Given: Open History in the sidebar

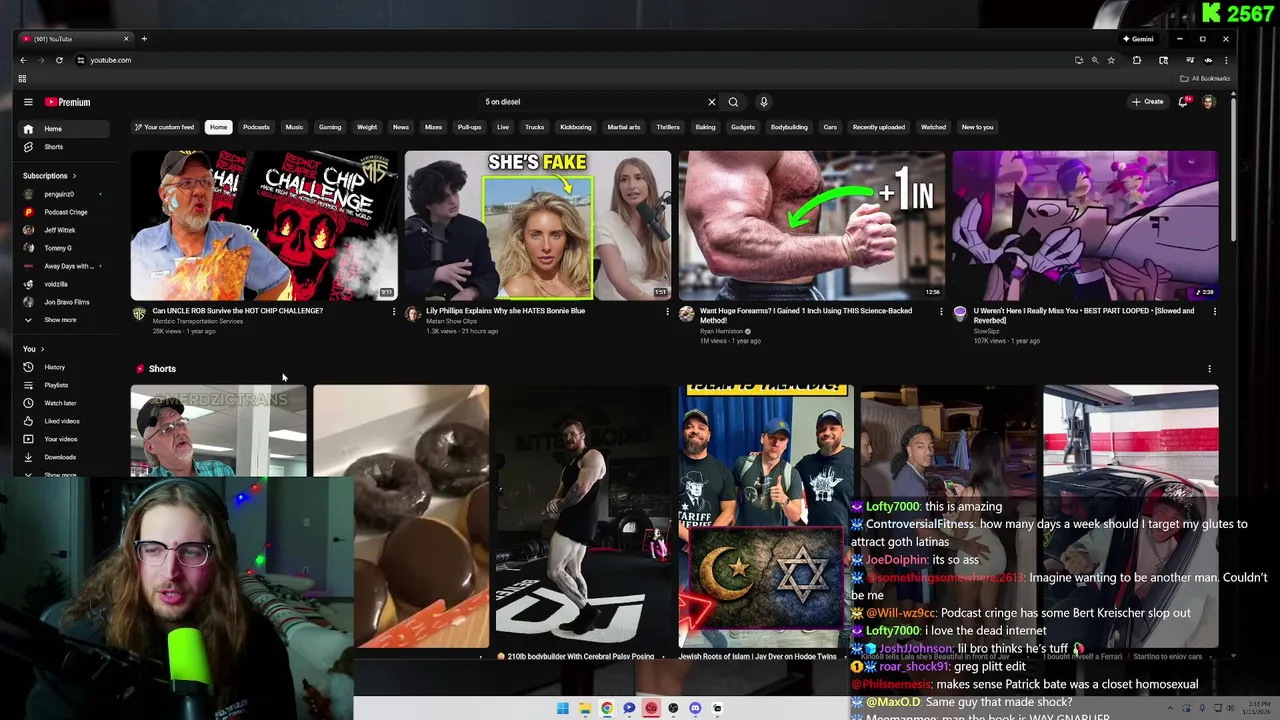Looking at the screenshot, I should click(64, 367).
